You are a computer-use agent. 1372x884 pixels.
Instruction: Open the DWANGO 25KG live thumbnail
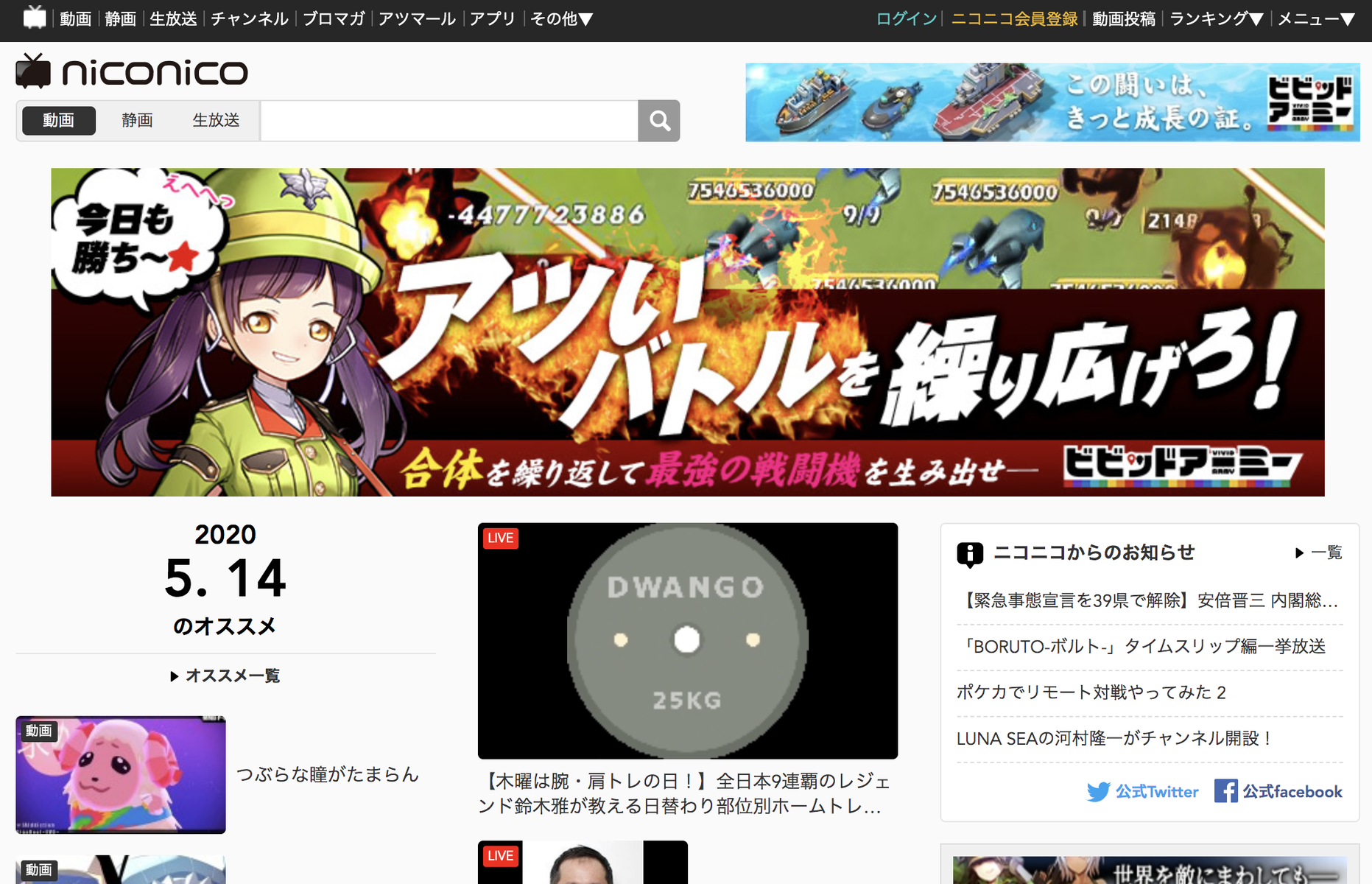coord(688,641)
